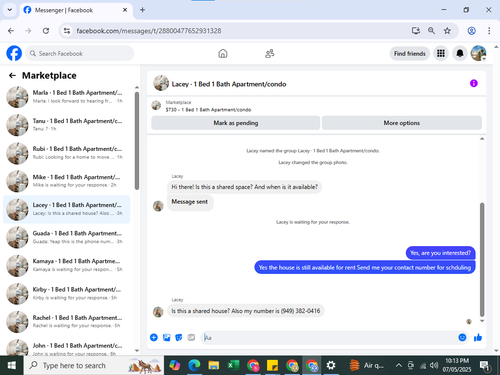Open the Chrome profile icon
This screenshot has width=500, height=375.
pyautogui.click(x=471, y=31)
